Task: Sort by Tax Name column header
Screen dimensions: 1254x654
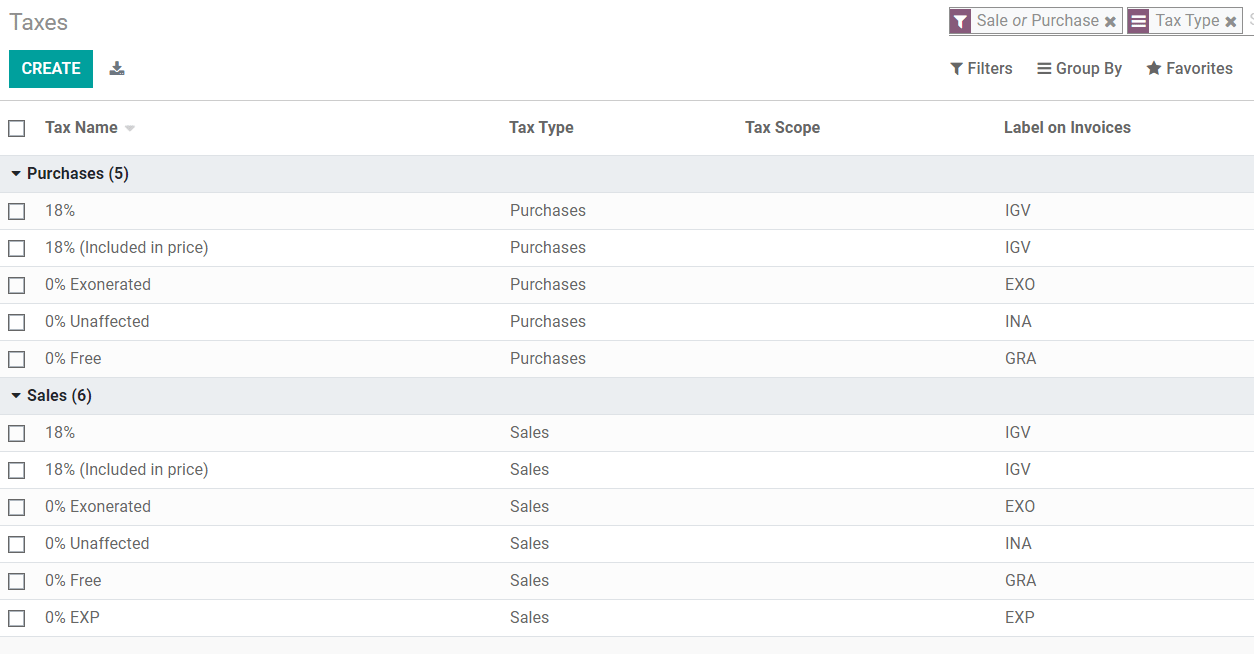Action: click(x=82, y=128)
